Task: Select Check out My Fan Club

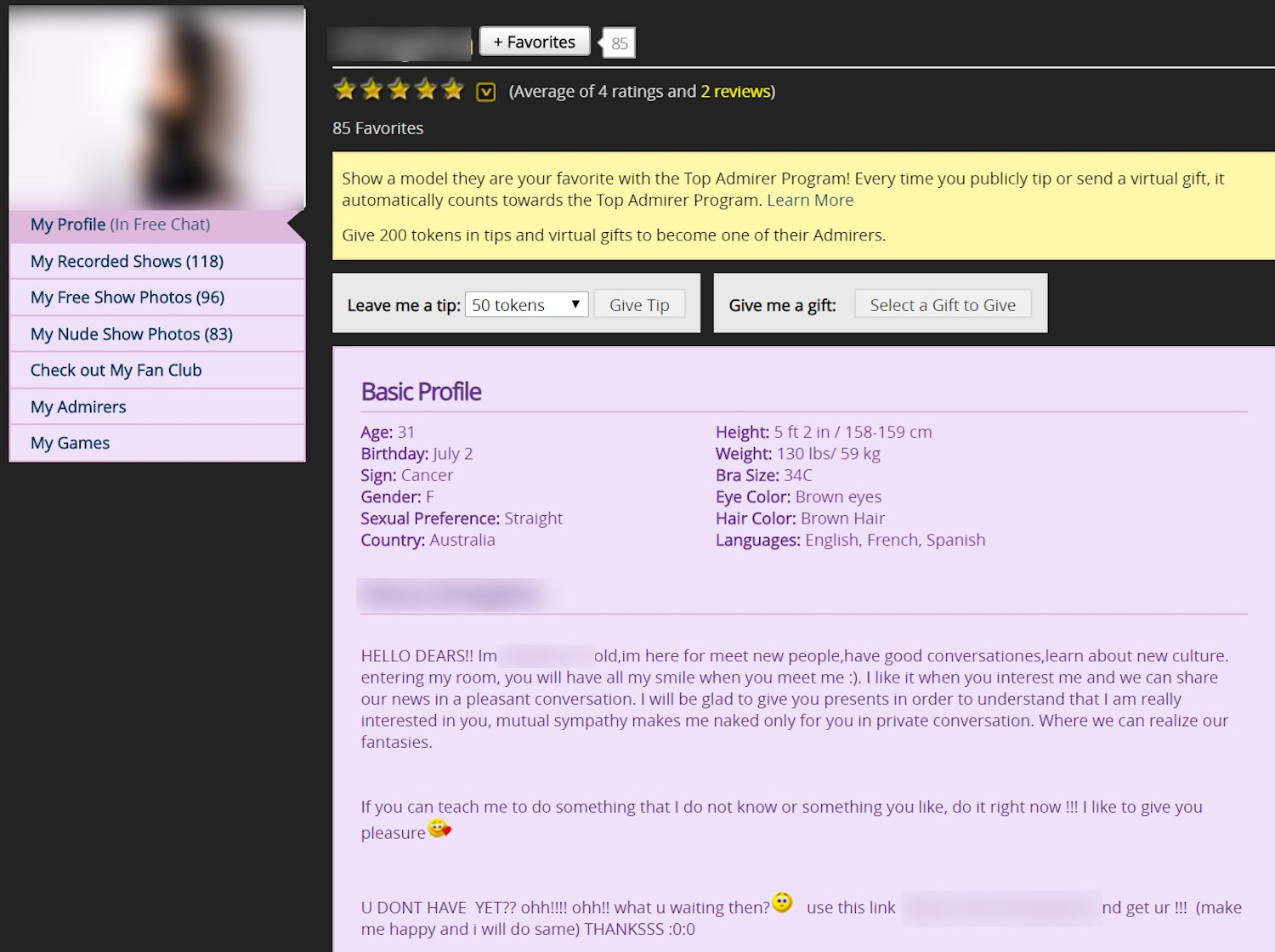Action: click(x=116, y=371)
